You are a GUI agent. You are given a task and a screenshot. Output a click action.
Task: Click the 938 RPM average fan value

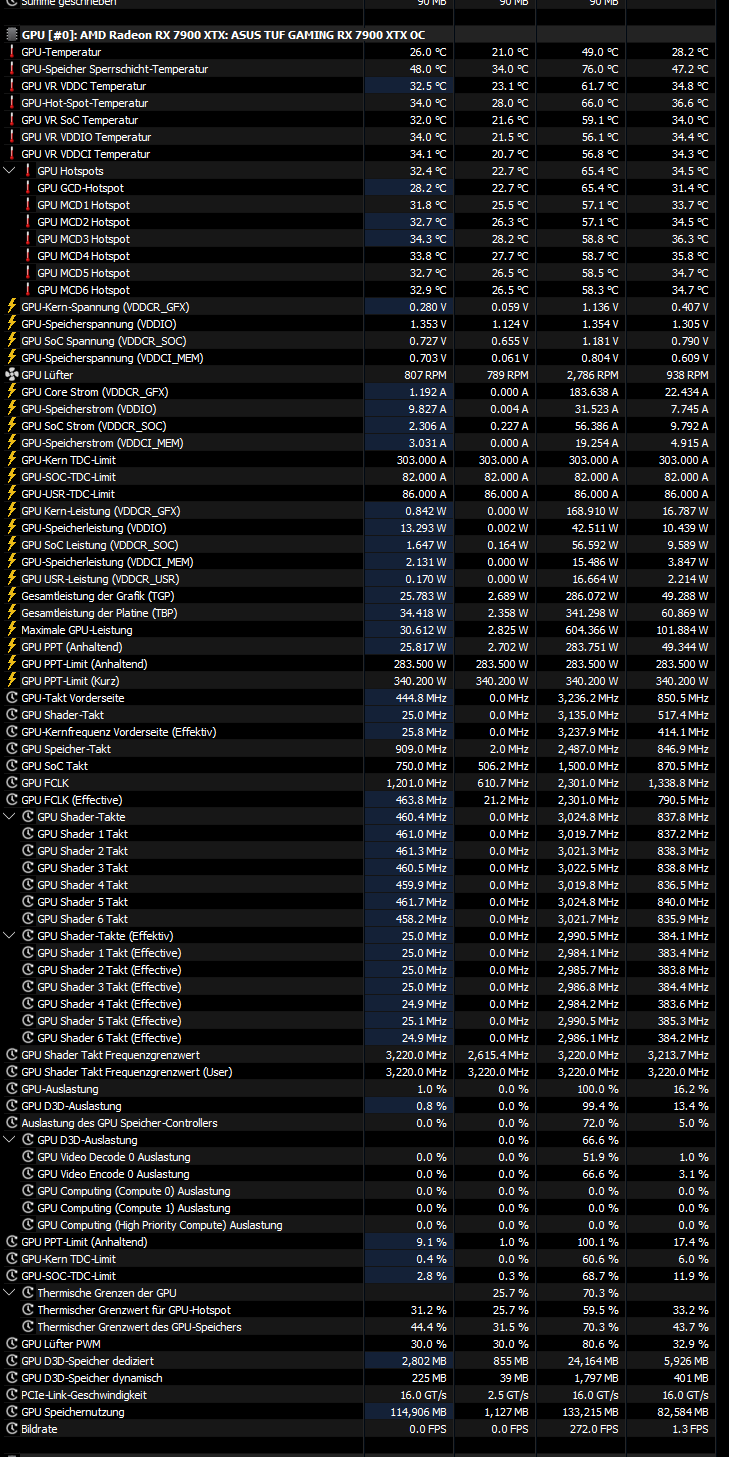tap(687, 374)
